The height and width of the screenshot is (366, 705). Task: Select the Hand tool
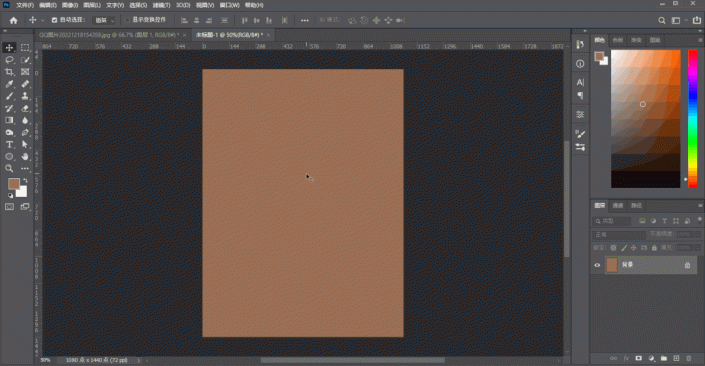(25, 156)
